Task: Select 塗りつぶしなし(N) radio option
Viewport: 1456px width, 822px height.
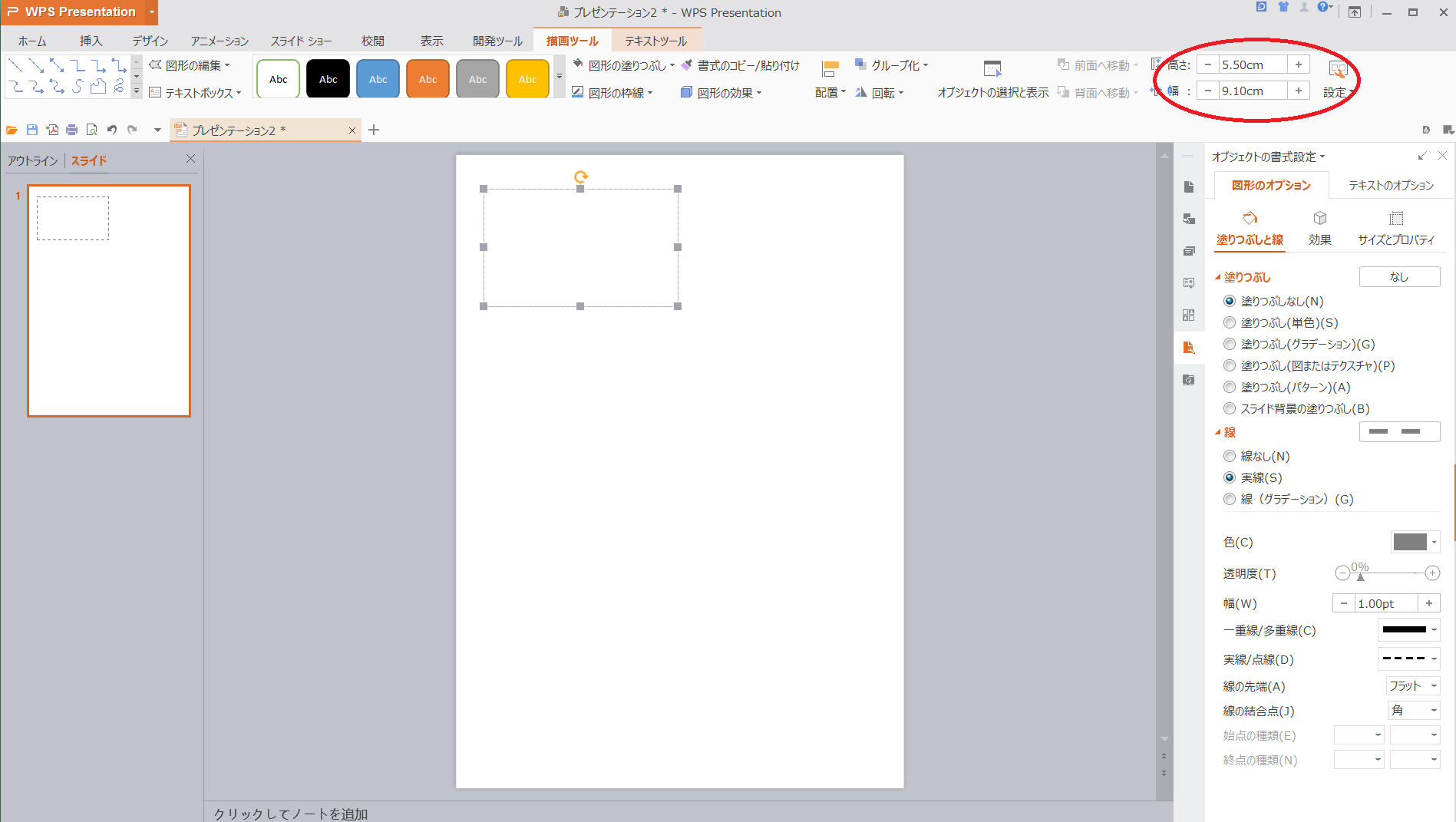Action: tap(1230, 302)
